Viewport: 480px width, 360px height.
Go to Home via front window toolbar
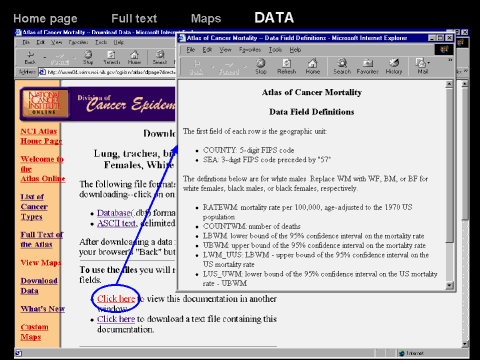coord(313,66)
